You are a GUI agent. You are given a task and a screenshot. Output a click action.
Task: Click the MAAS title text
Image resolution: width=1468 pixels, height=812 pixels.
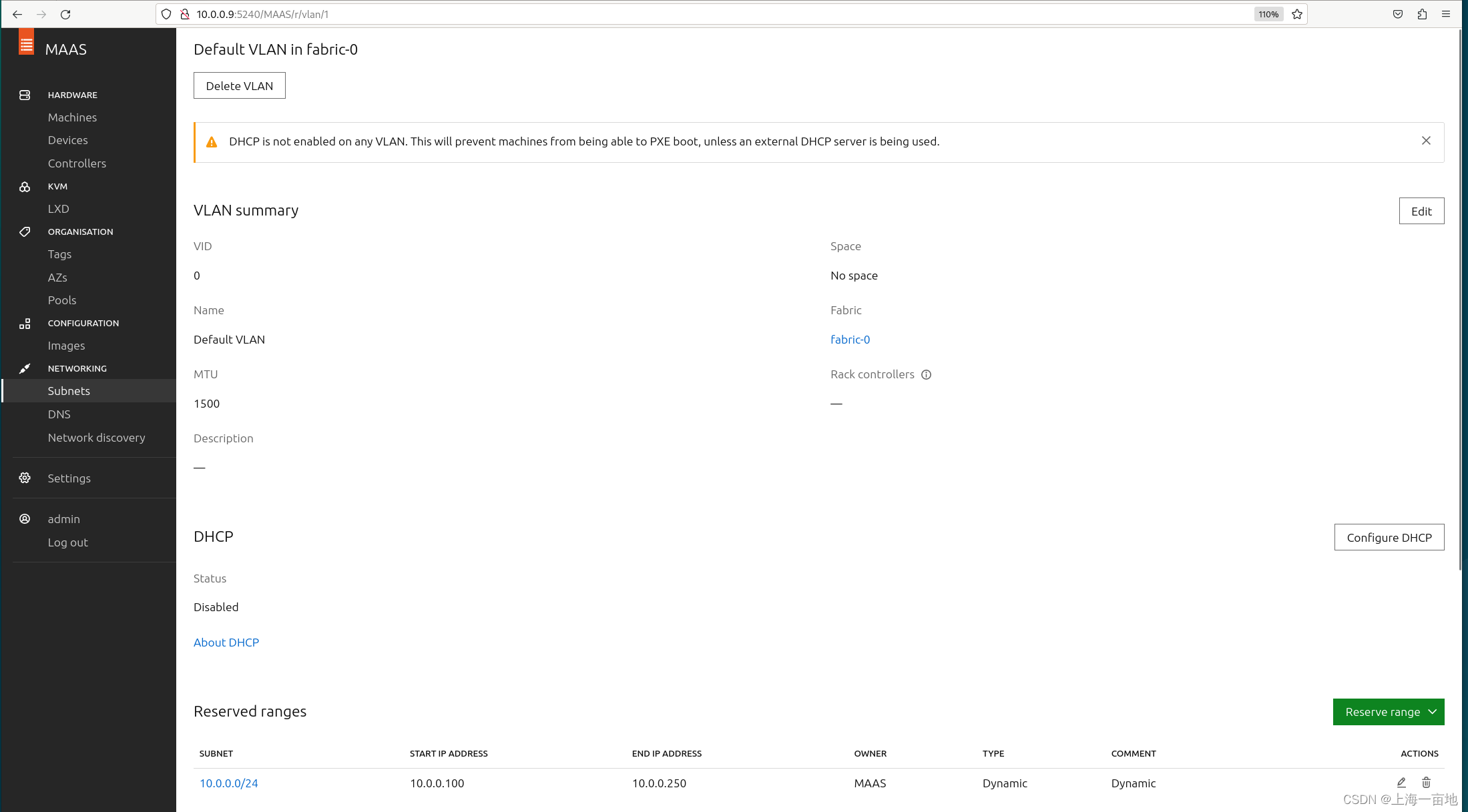coord(66,49)
